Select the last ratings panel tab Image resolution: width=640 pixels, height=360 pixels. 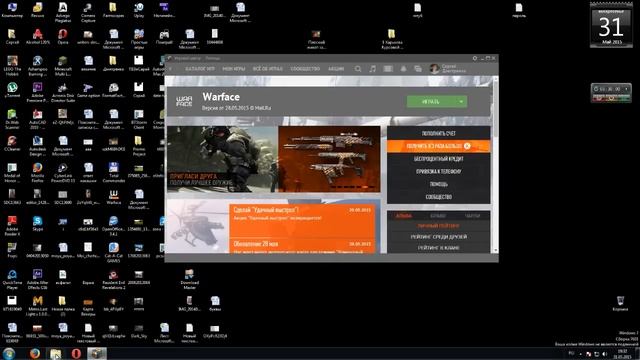[473, 216]
